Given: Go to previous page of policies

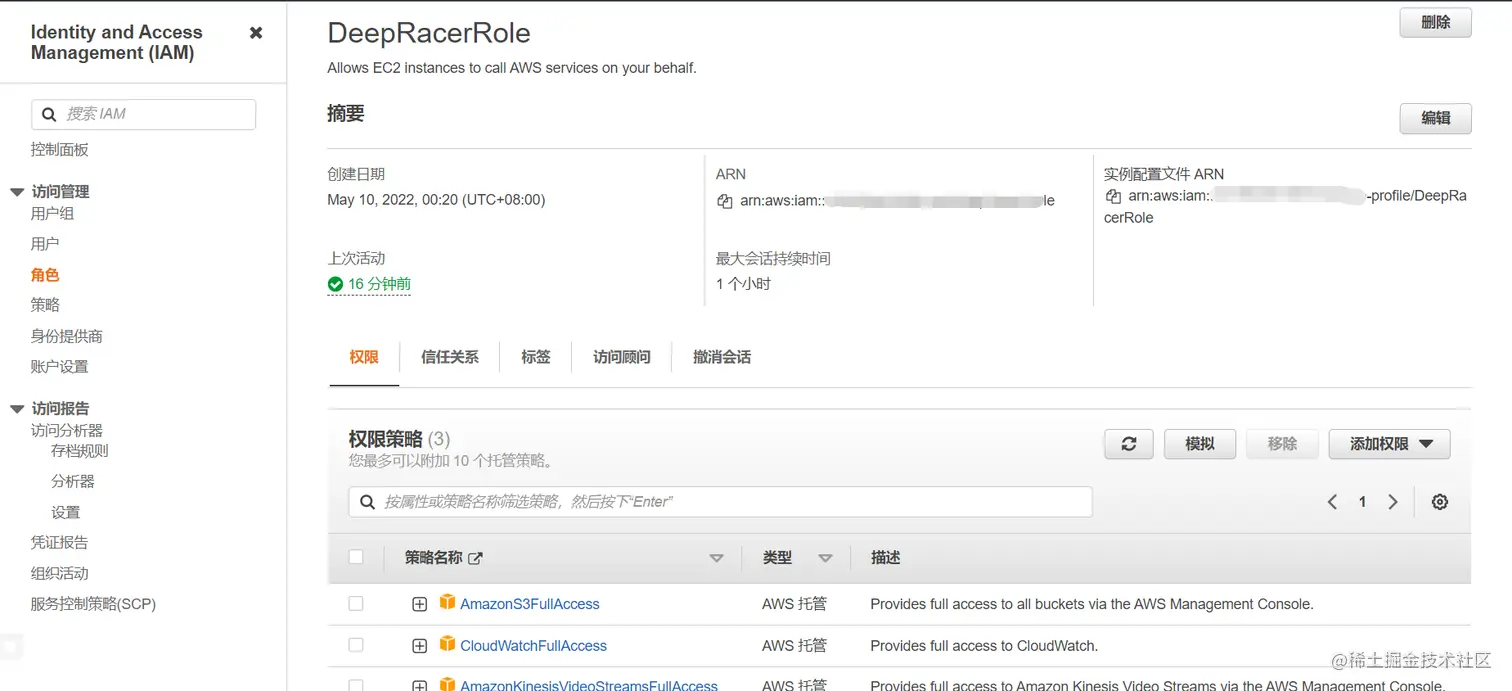Looking at the screenshot, I should (x=1332, y=502).
